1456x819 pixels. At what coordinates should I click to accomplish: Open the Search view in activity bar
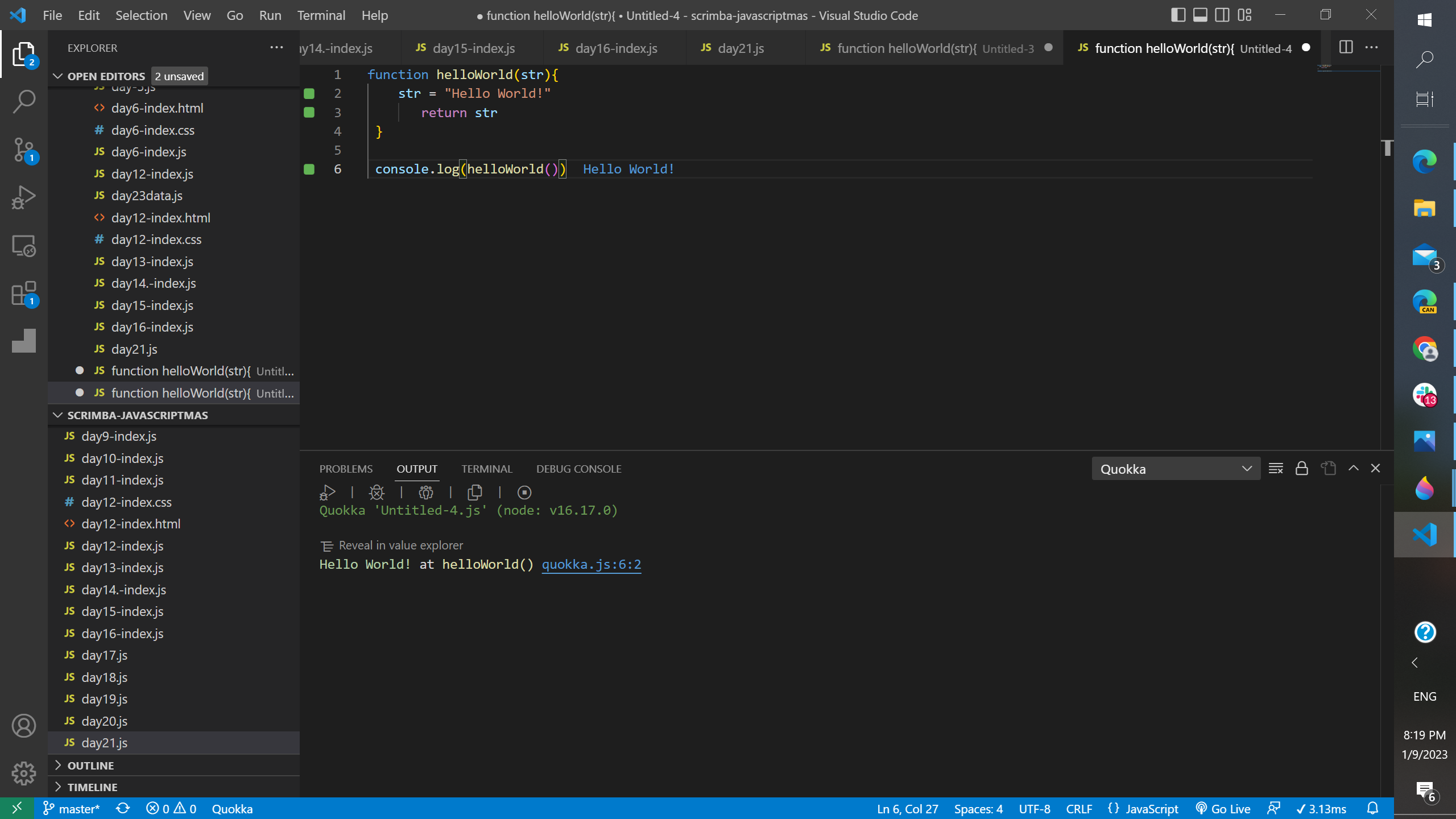coord(24,102)
